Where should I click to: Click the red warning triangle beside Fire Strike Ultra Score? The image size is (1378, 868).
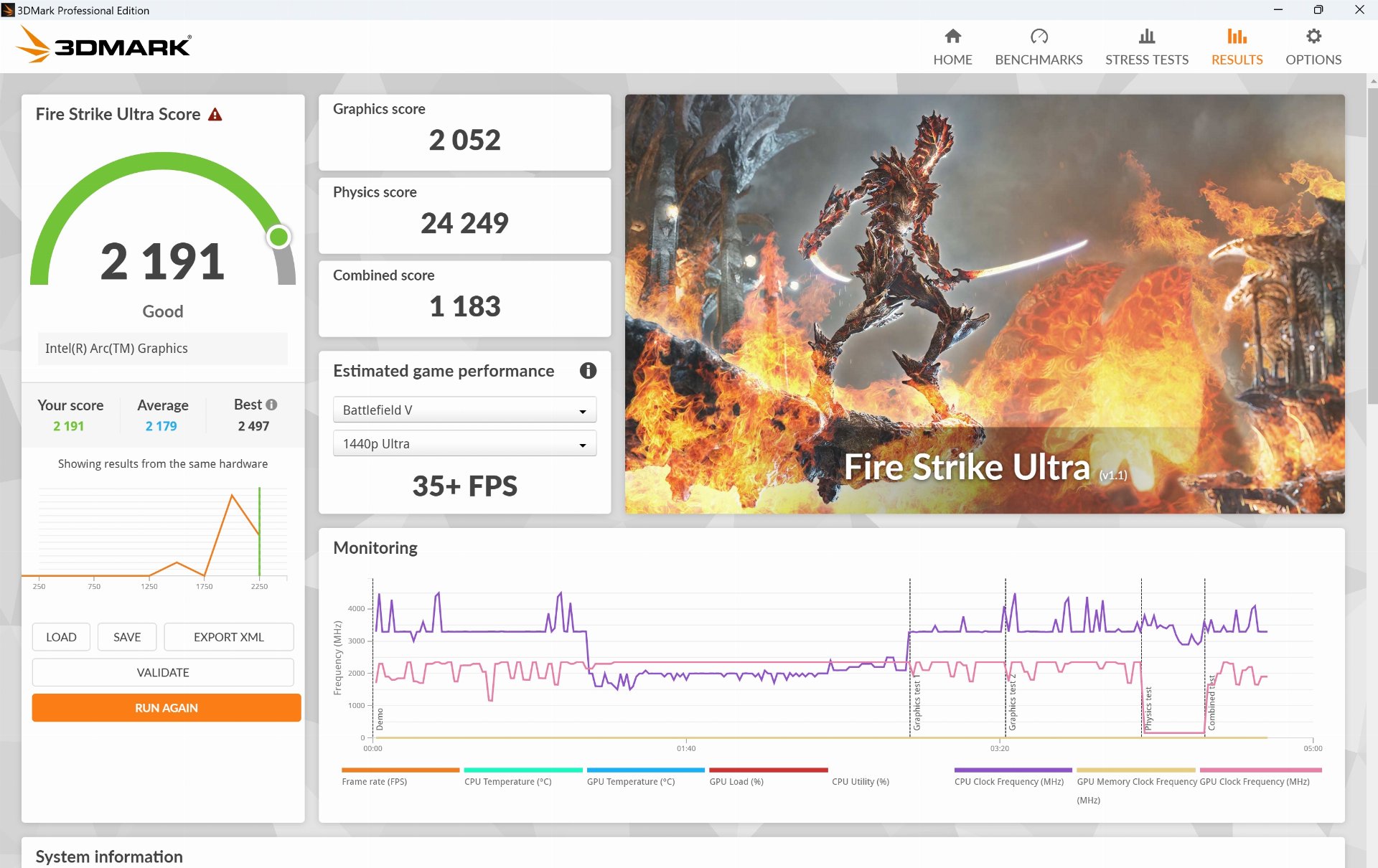215,114
